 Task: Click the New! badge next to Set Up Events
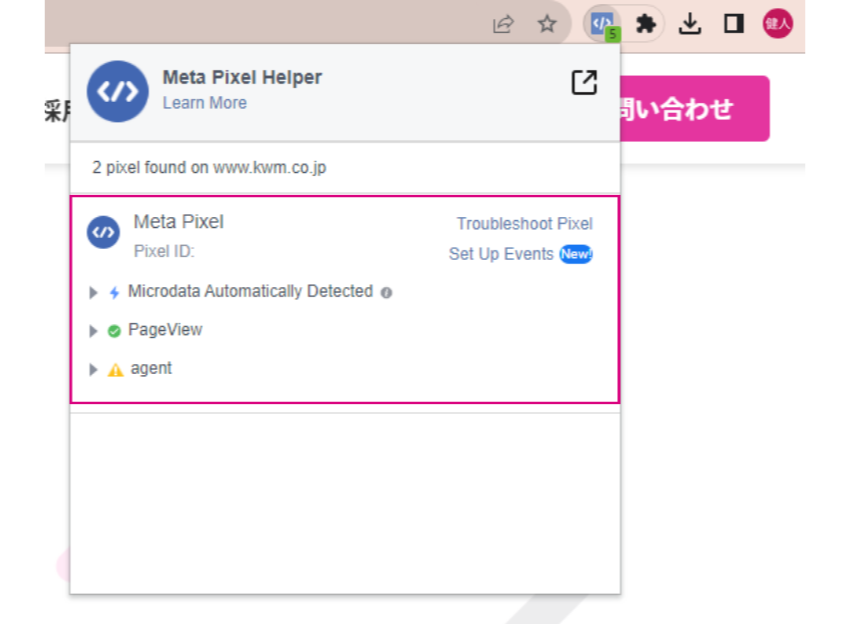576,254
